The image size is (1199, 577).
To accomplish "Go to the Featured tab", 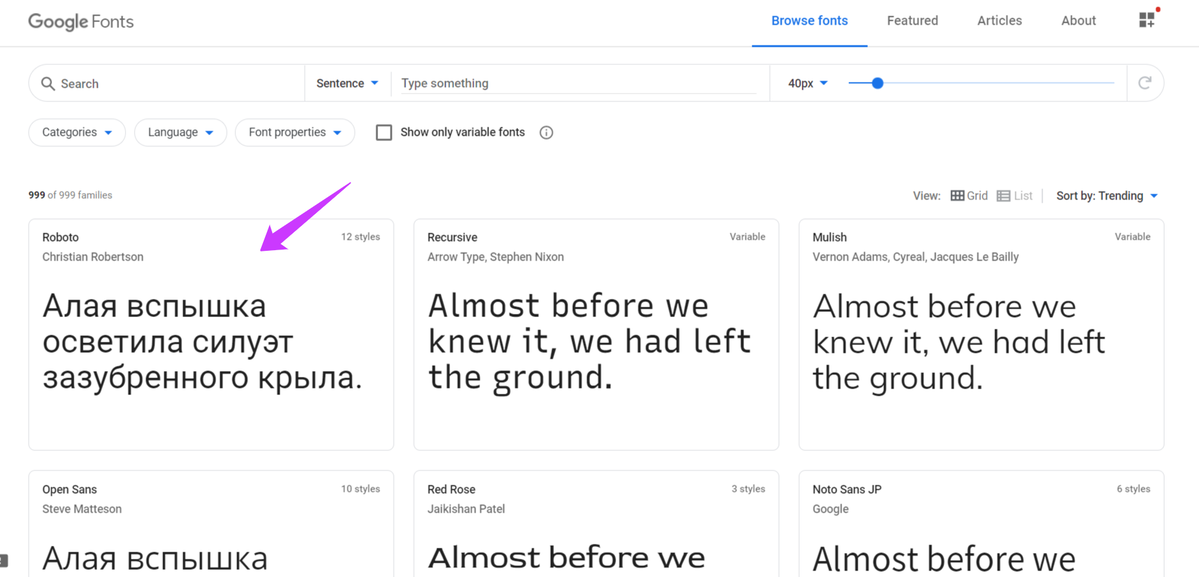I will point(912,21).
